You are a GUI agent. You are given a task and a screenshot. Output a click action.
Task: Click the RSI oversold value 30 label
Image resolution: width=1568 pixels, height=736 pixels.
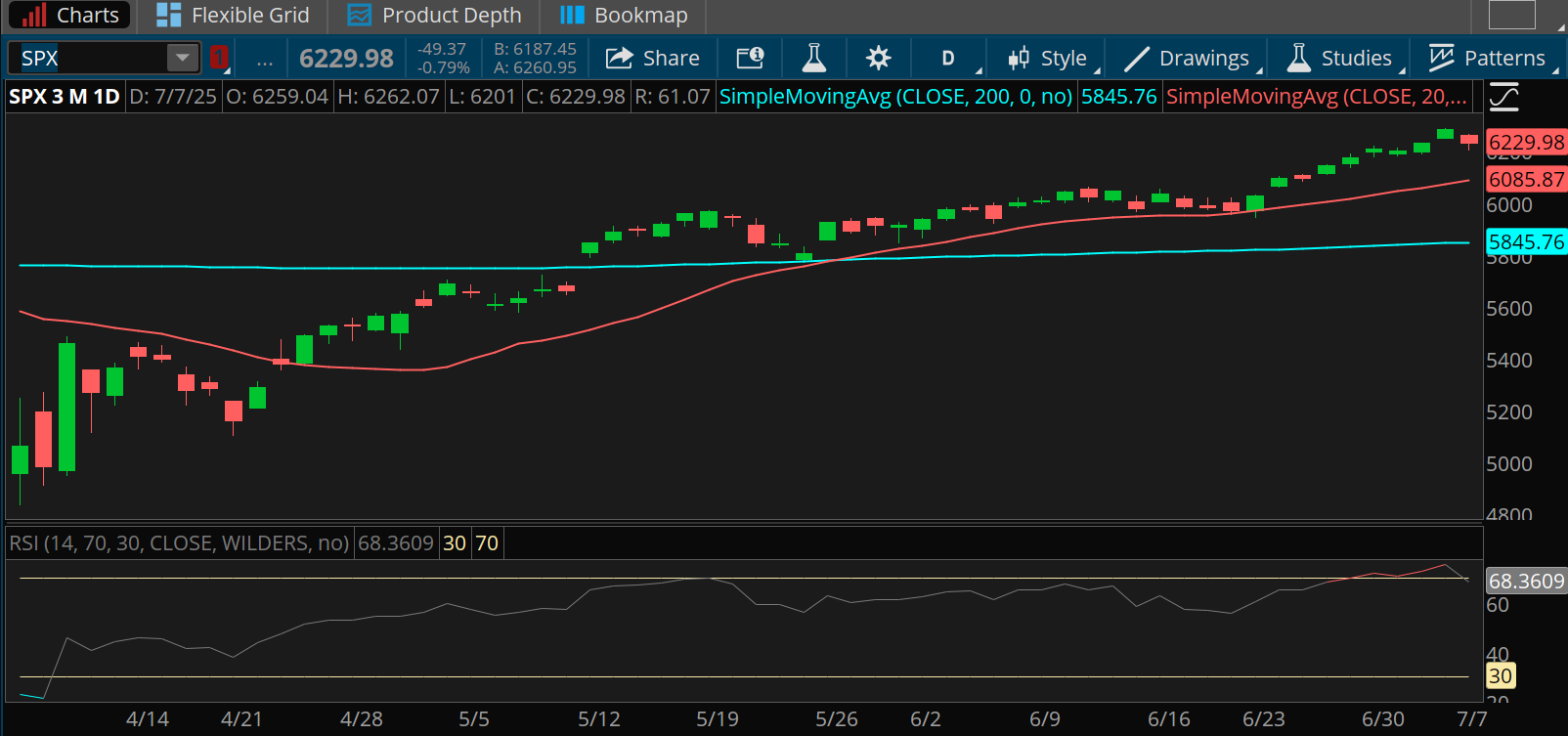tap(455, 543)
